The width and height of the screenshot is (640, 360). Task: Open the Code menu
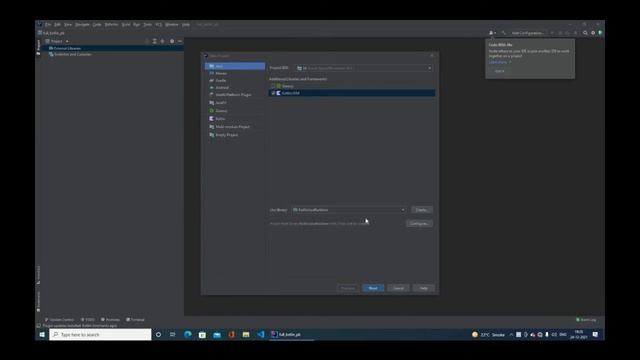coord(97,24)
